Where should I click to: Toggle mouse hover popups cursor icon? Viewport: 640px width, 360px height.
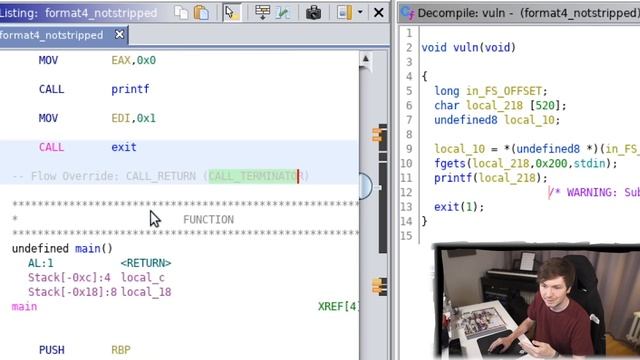coord(232,13)
